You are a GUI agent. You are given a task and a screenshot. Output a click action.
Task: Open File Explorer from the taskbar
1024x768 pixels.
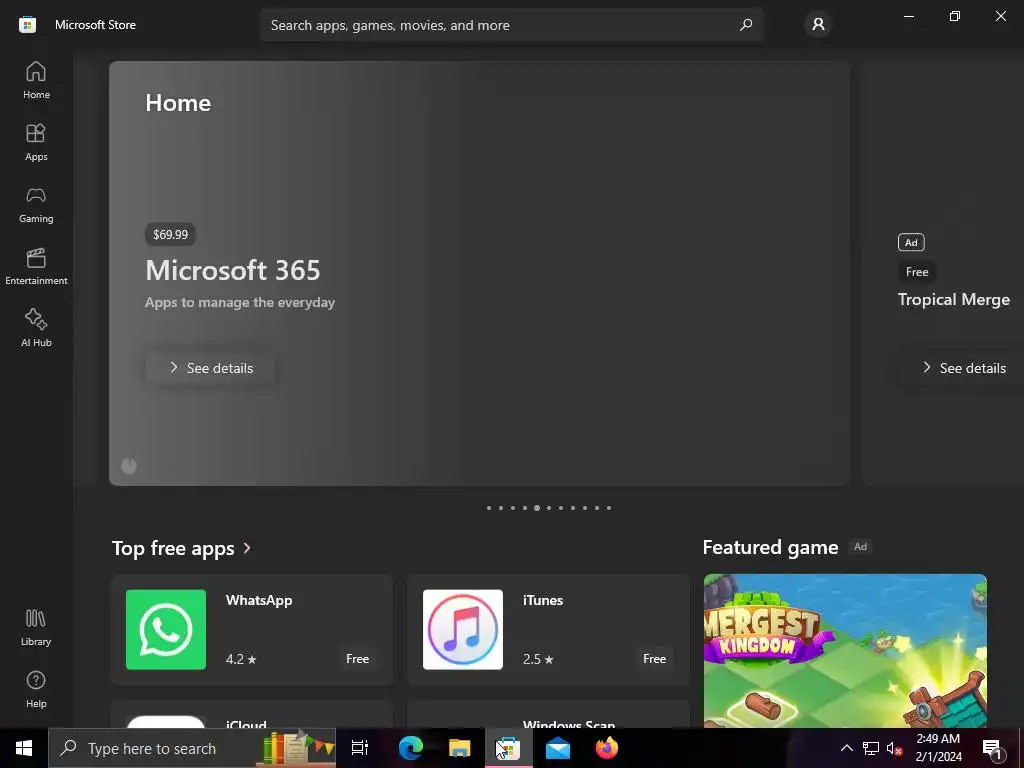tap(460, 748)
